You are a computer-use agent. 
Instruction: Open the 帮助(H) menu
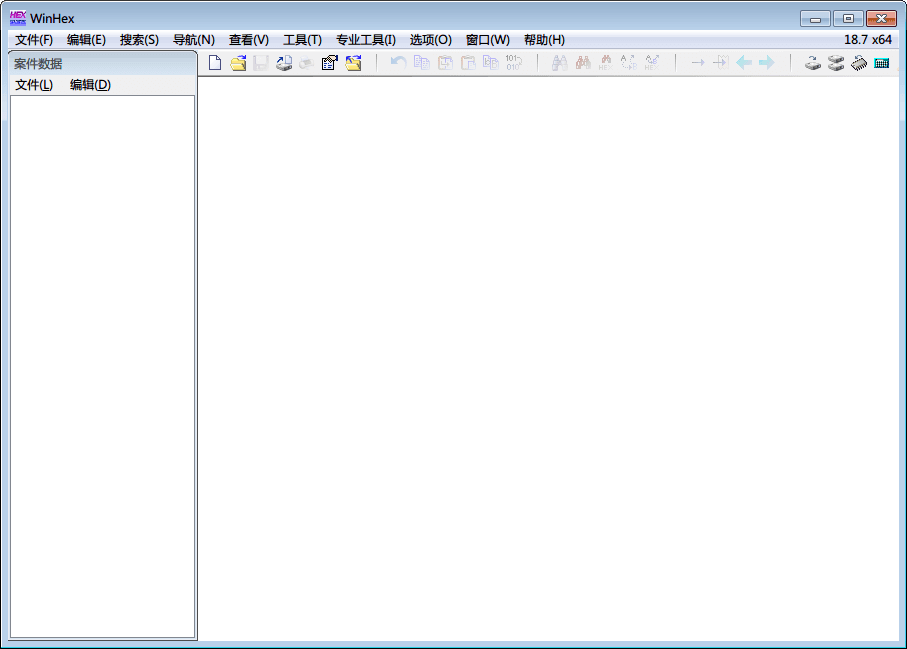[x=544, y=39]
